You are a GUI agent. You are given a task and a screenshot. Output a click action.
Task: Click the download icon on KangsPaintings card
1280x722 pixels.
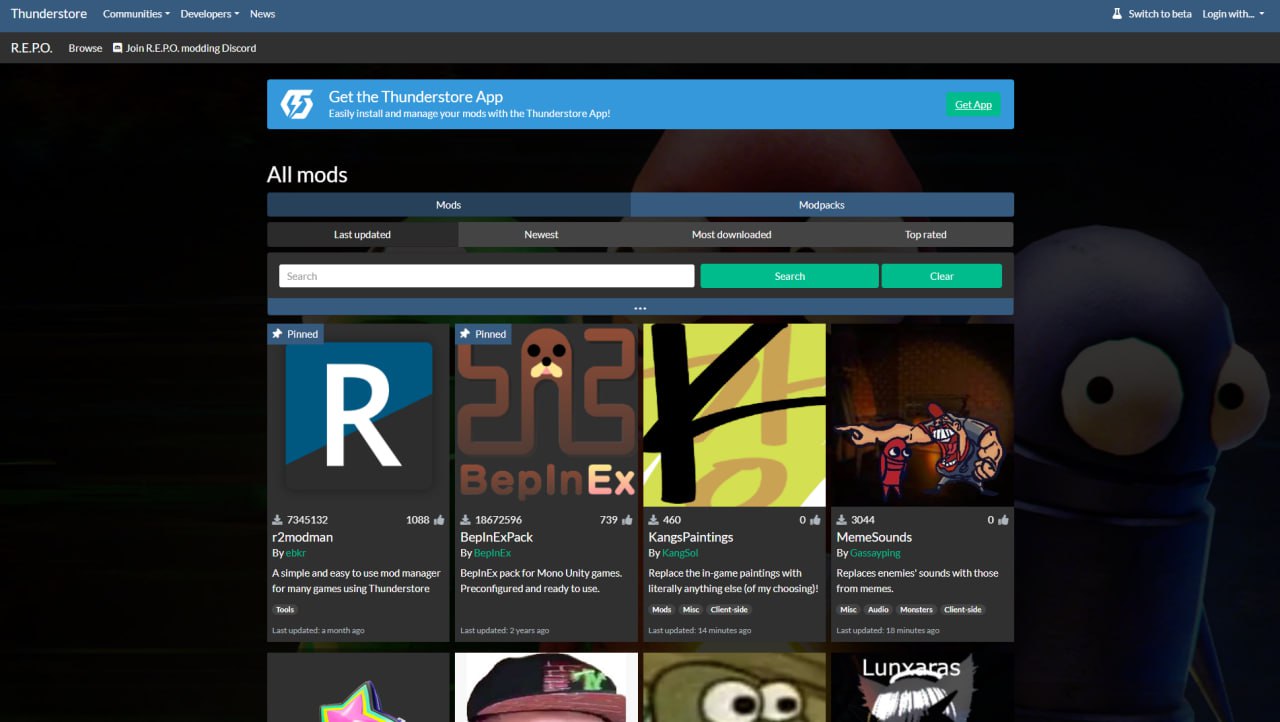pyautogui.click(x=653, y=520)
